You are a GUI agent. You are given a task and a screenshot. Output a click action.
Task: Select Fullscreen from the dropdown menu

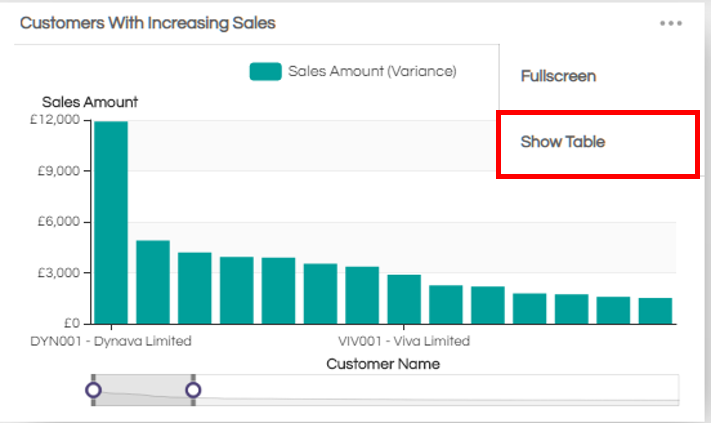click(x=558, y=76)
